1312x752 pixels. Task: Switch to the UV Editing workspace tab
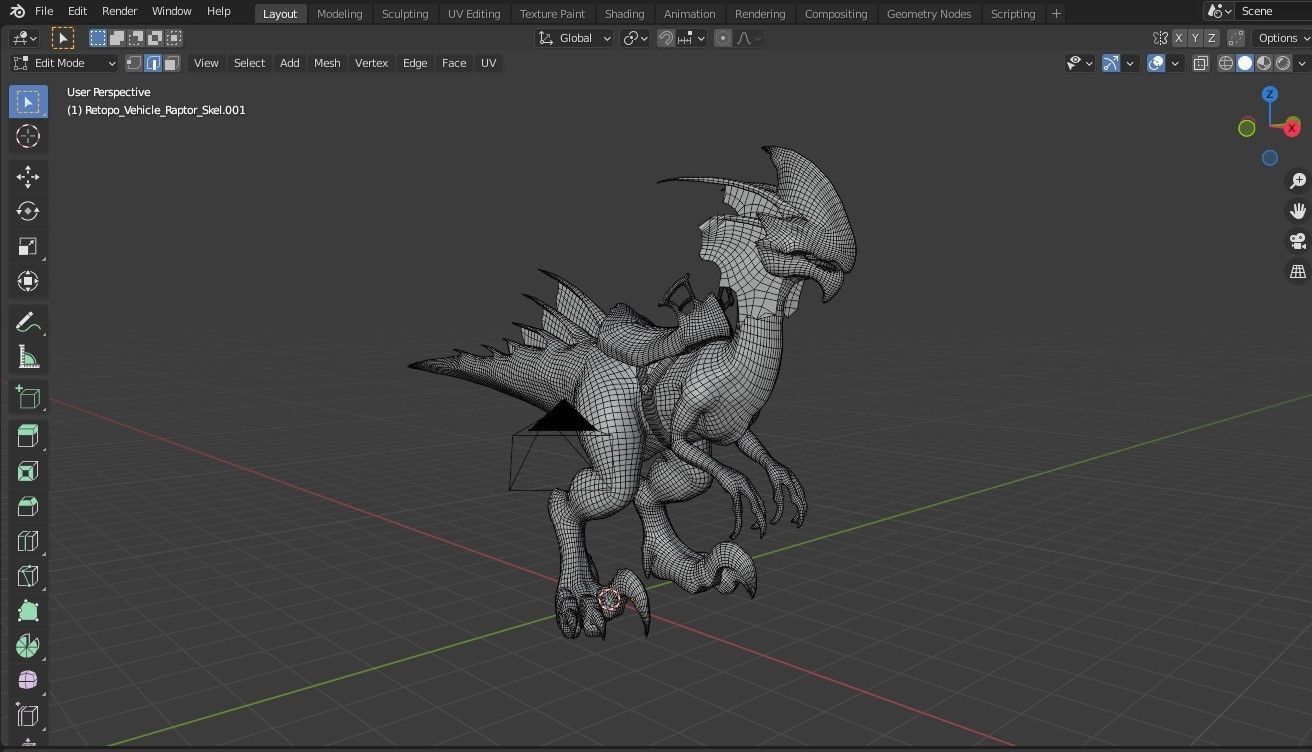[x=474, y=13]
